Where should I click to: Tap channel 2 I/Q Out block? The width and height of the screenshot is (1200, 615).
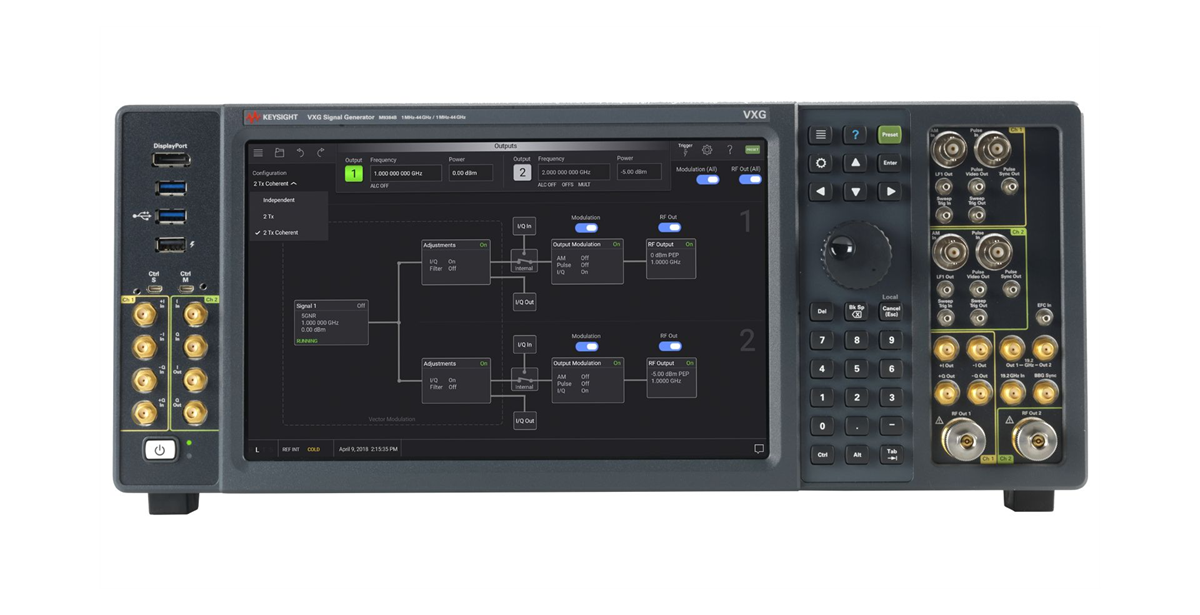coord(524,420)
